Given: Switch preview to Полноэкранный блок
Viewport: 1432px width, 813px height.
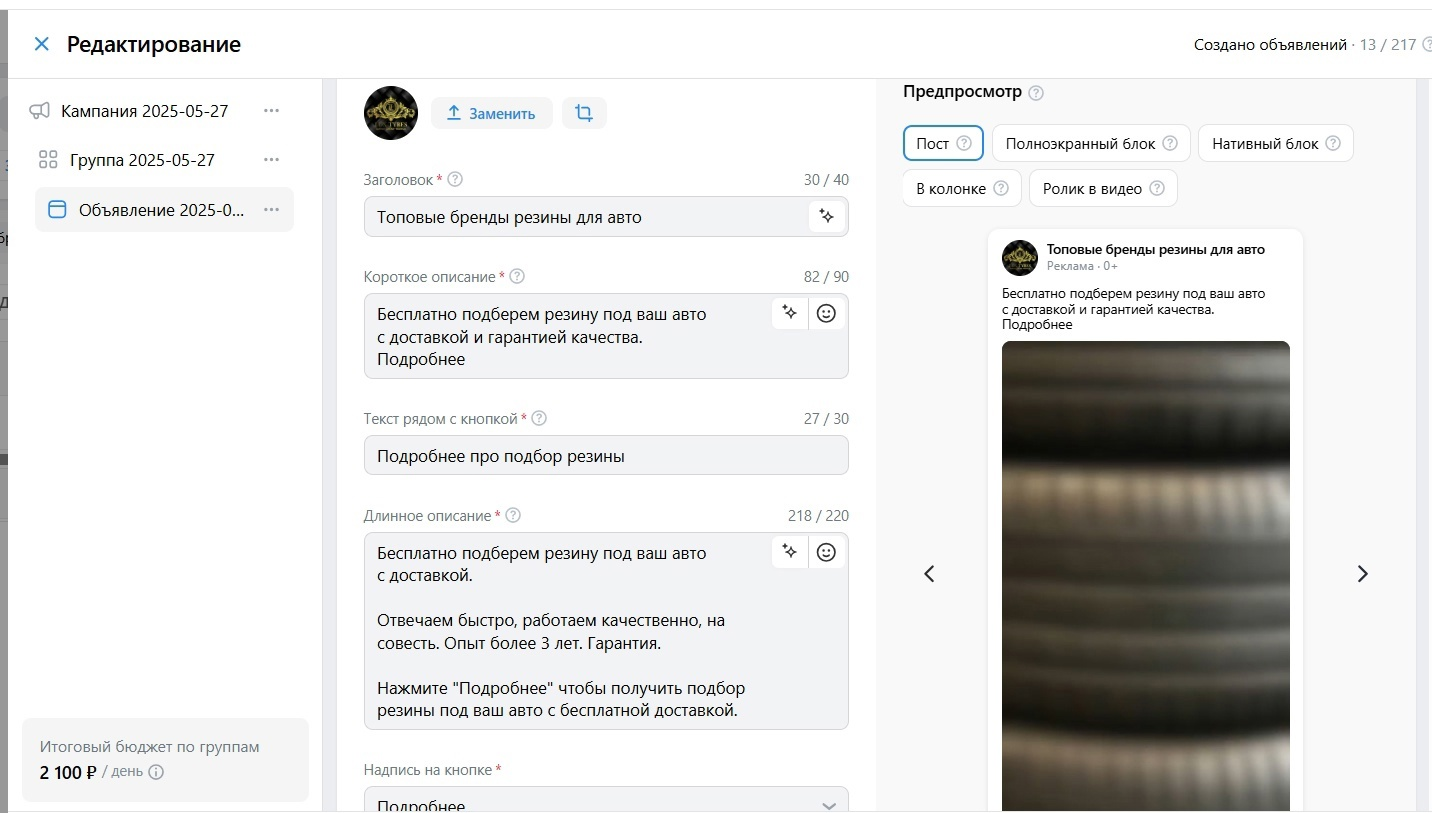Looking at the screenshot, I should tap(1091, 143).
